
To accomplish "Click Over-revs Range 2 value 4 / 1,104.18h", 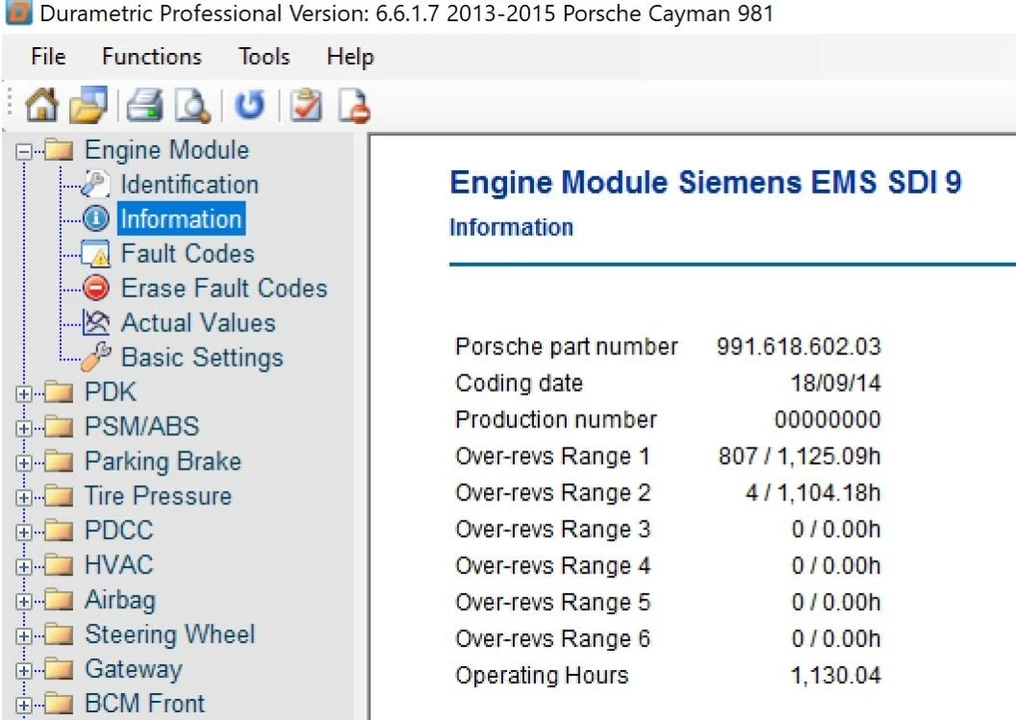I will [813, 493].
